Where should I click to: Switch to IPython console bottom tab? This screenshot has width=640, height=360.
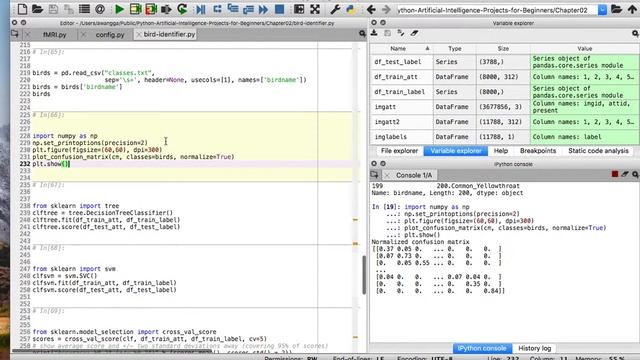[x=482, y=348]
